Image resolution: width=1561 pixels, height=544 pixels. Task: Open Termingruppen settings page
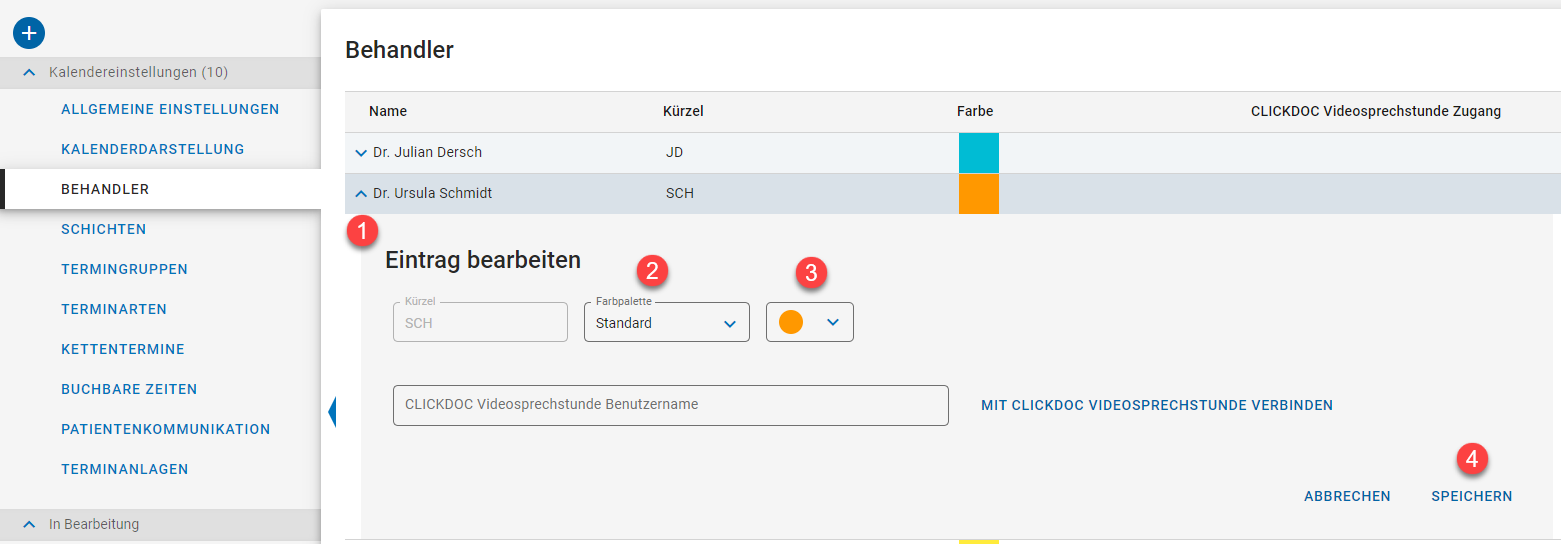click(x=124, y=269)
